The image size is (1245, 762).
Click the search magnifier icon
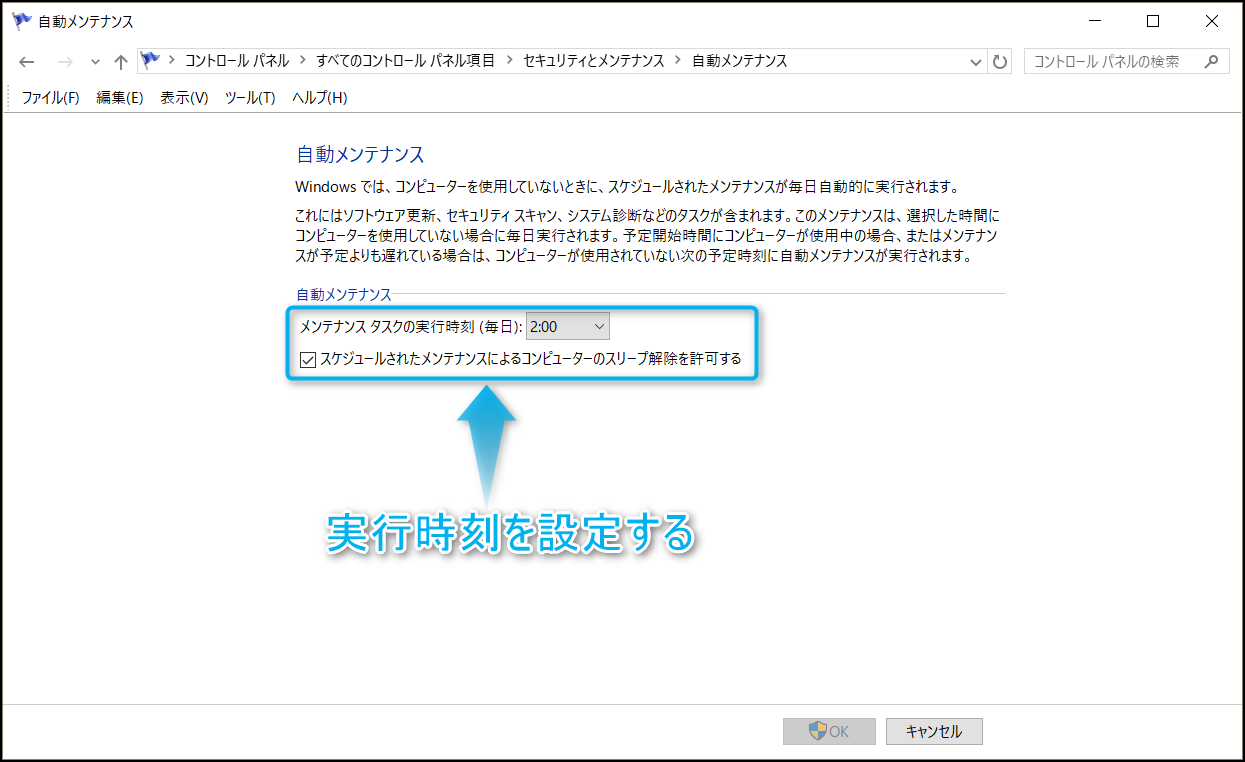(1211, 61)
